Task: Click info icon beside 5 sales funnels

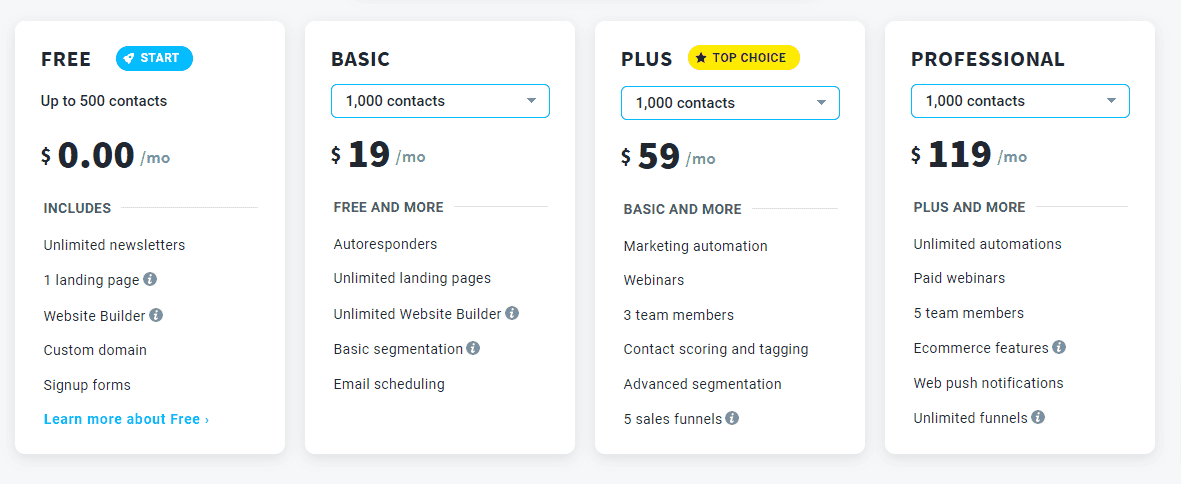Action: (x=732, y=418)
